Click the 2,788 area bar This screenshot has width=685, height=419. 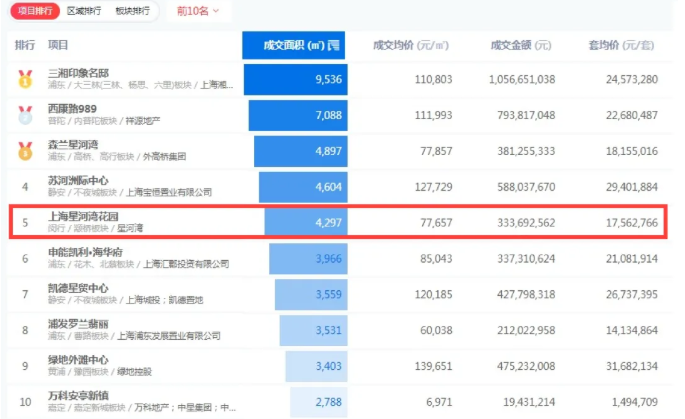[319, 402]
